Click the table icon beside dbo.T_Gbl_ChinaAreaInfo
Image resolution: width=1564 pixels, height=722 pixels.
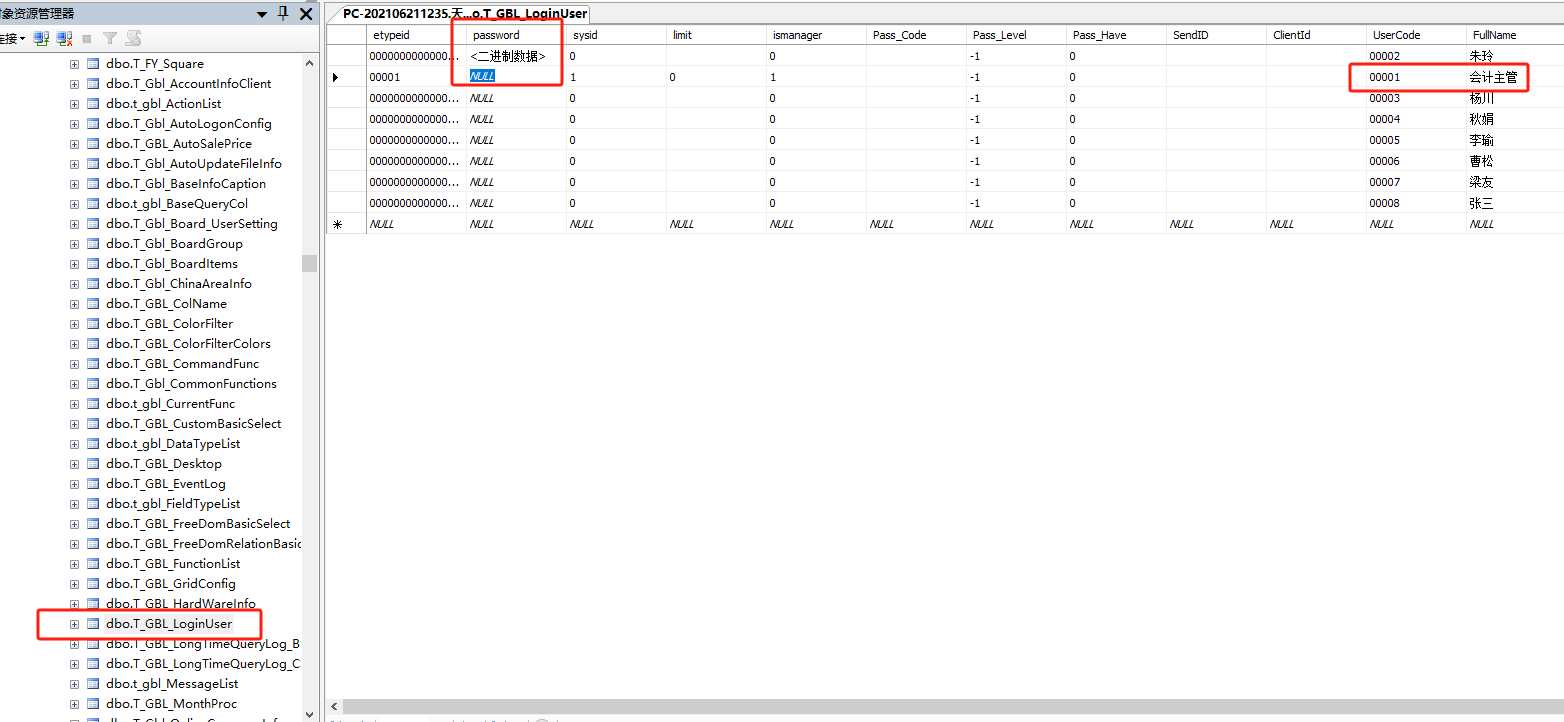pos(93,284)
